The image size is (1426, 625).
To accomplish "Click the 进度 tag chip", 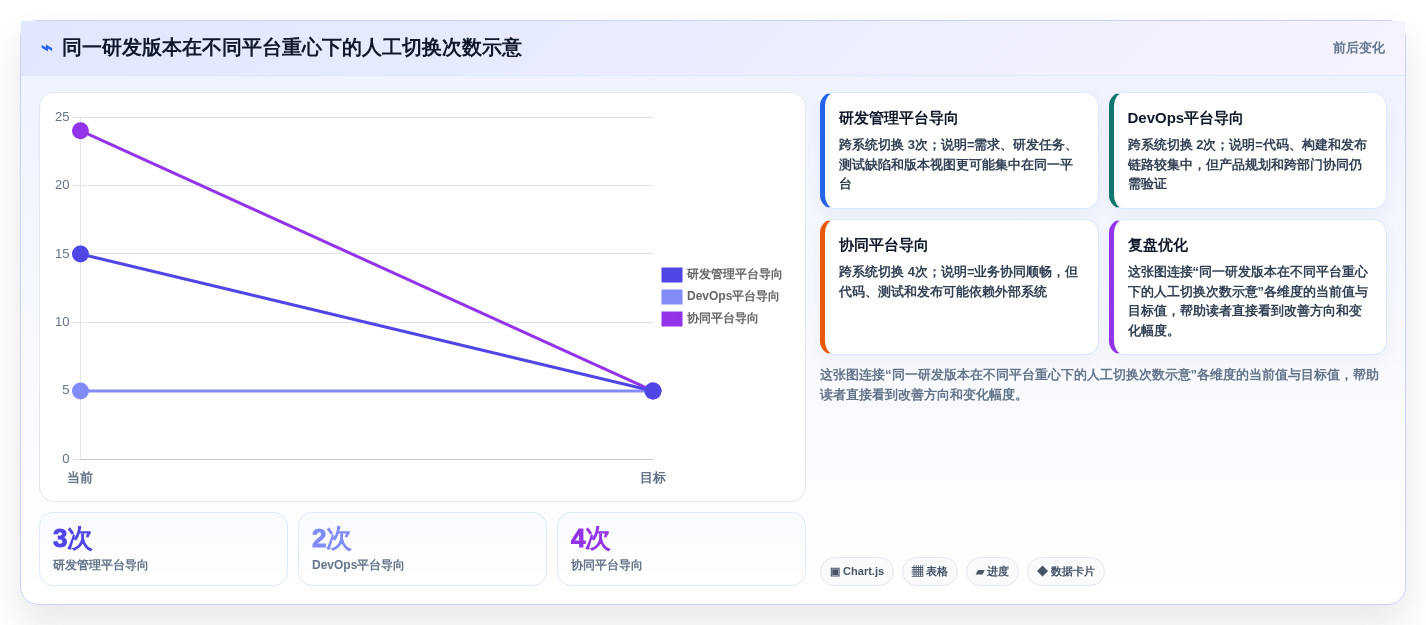I will point(992,572).
